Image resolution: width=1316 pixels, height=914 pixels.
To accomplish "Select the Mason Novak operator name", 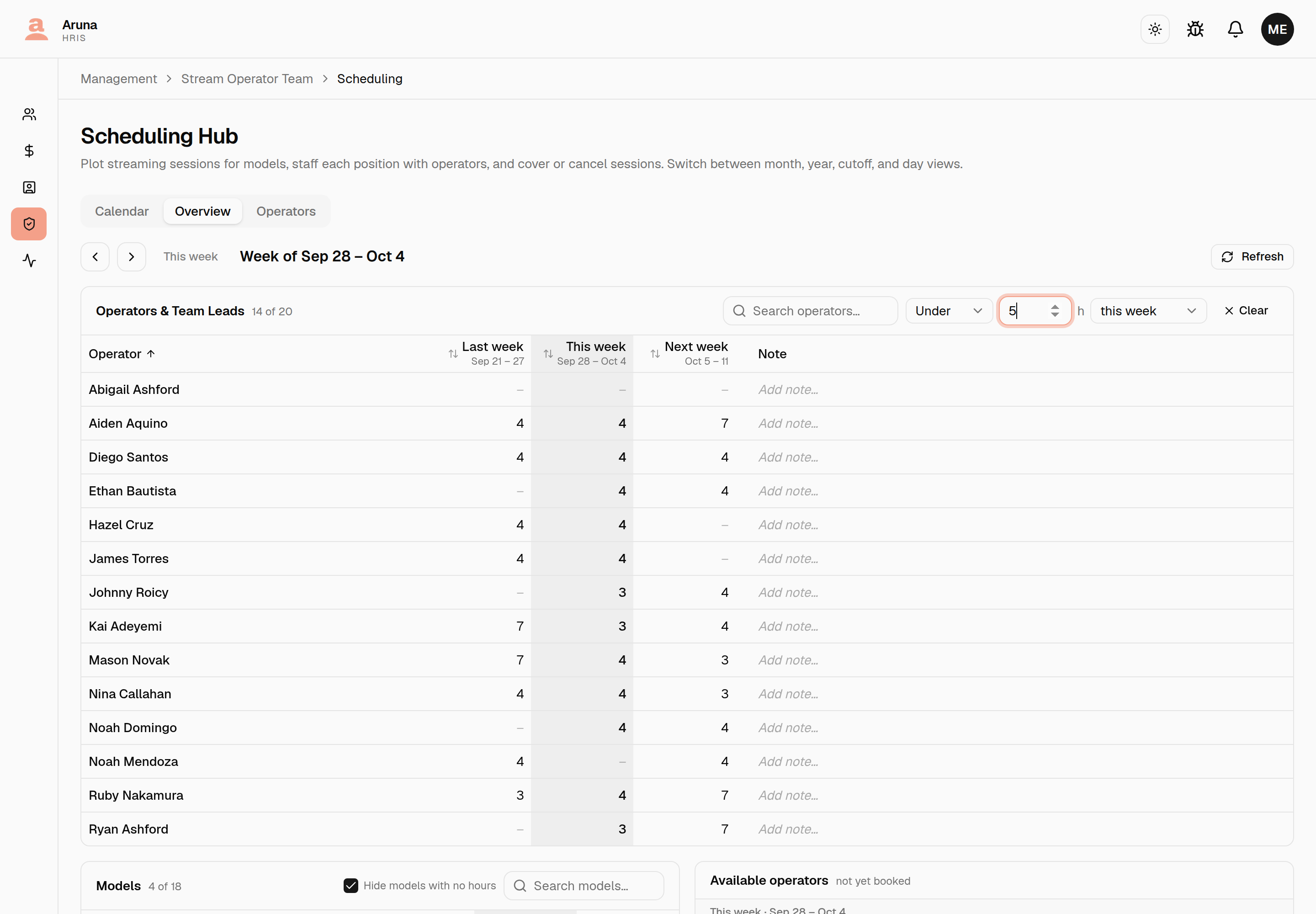I will click(129, 660).
